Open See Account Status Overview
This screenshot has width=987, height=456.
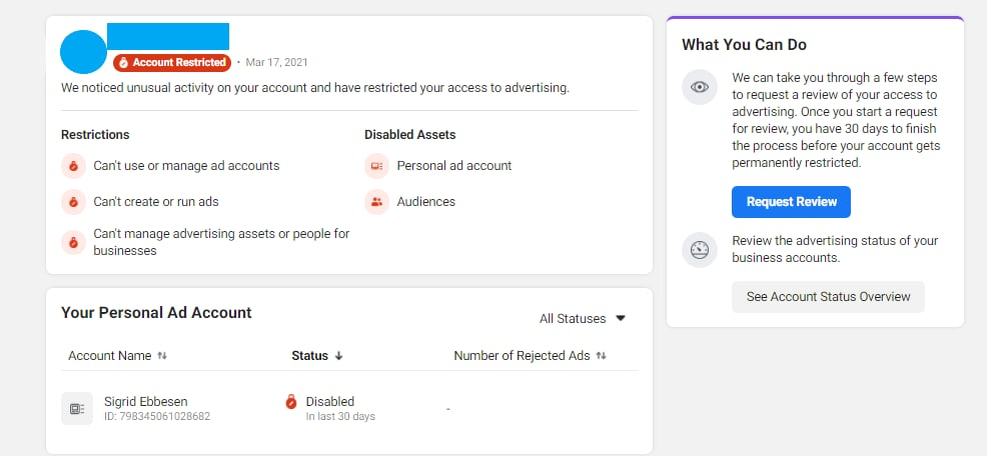828,297
